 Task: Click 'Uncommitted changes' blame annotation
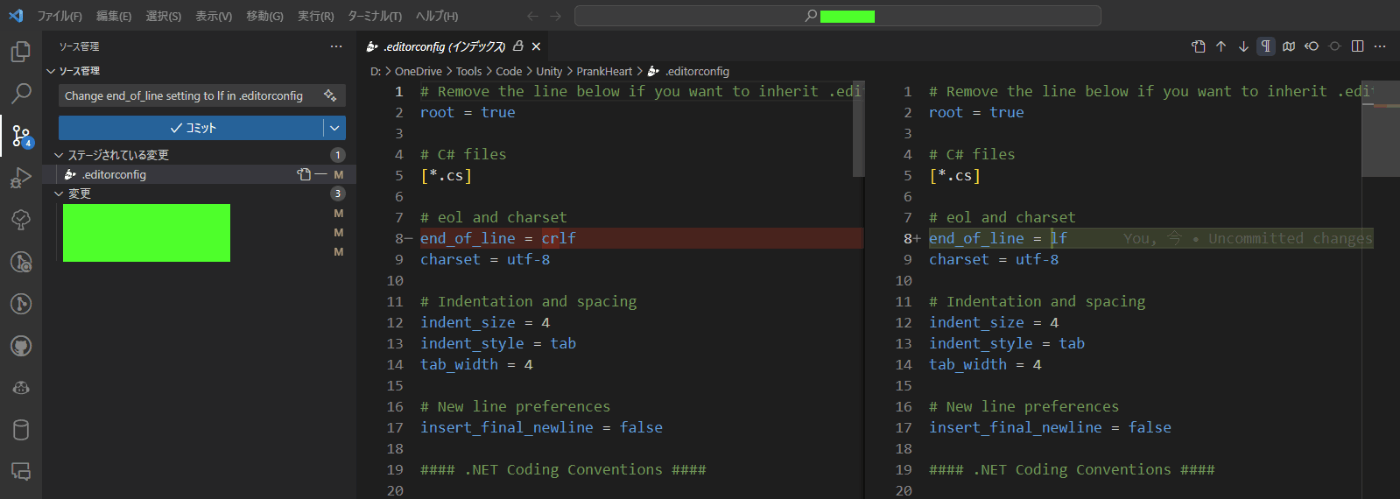[x=1290, y=238]
